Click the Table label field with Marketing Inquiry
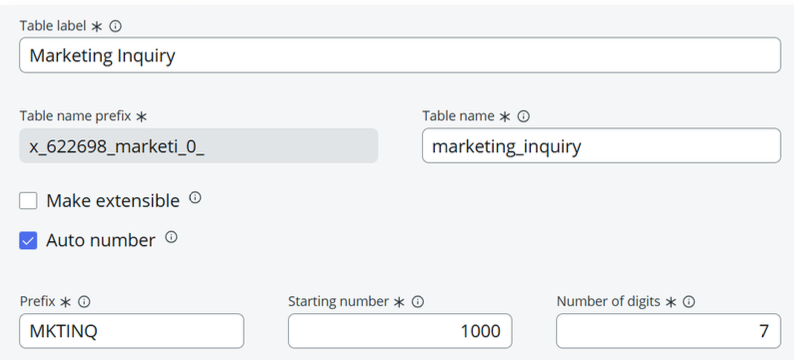The image size is (794, 360). (x=400, y=55)
